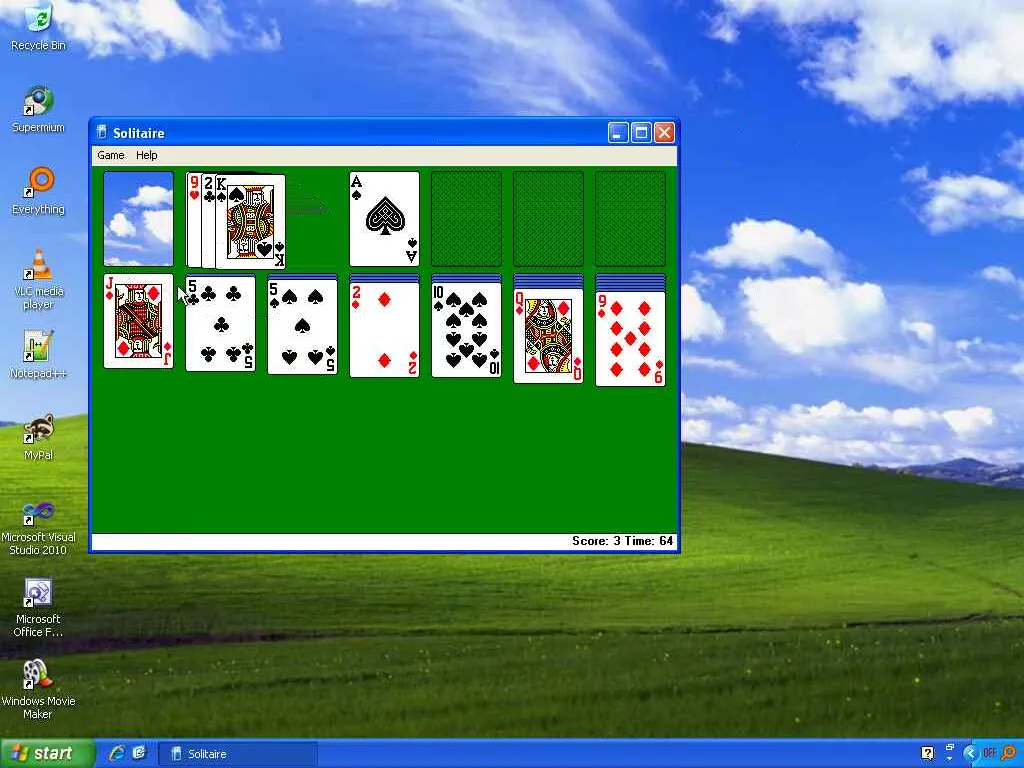1024x768 pixels.
Task: Launch Internet Explorer from Quick Launch
Action: (117, 753)
